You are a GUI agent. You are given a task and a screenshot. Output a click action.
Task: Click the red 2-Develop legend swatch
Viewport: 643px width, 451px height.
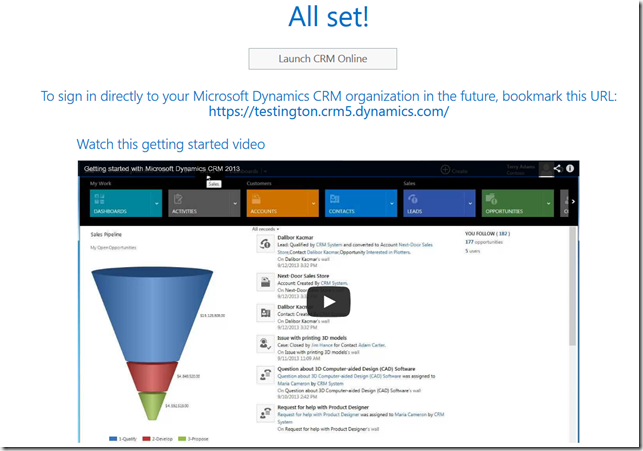pos(146,439)
